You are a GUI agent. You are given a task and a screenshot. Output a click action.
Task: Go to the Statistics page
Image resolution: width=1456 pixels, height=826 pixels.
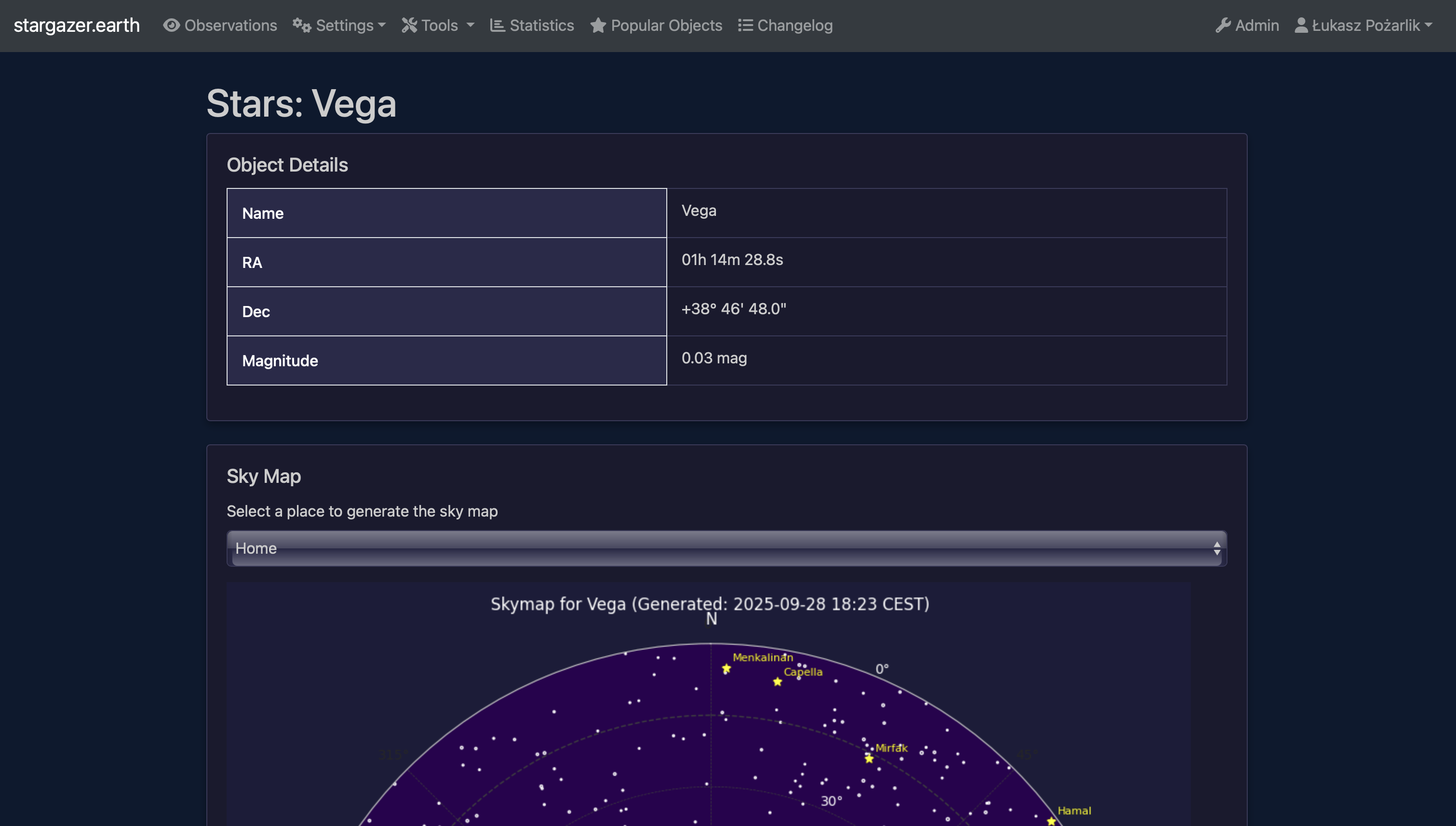coord(541,26)
